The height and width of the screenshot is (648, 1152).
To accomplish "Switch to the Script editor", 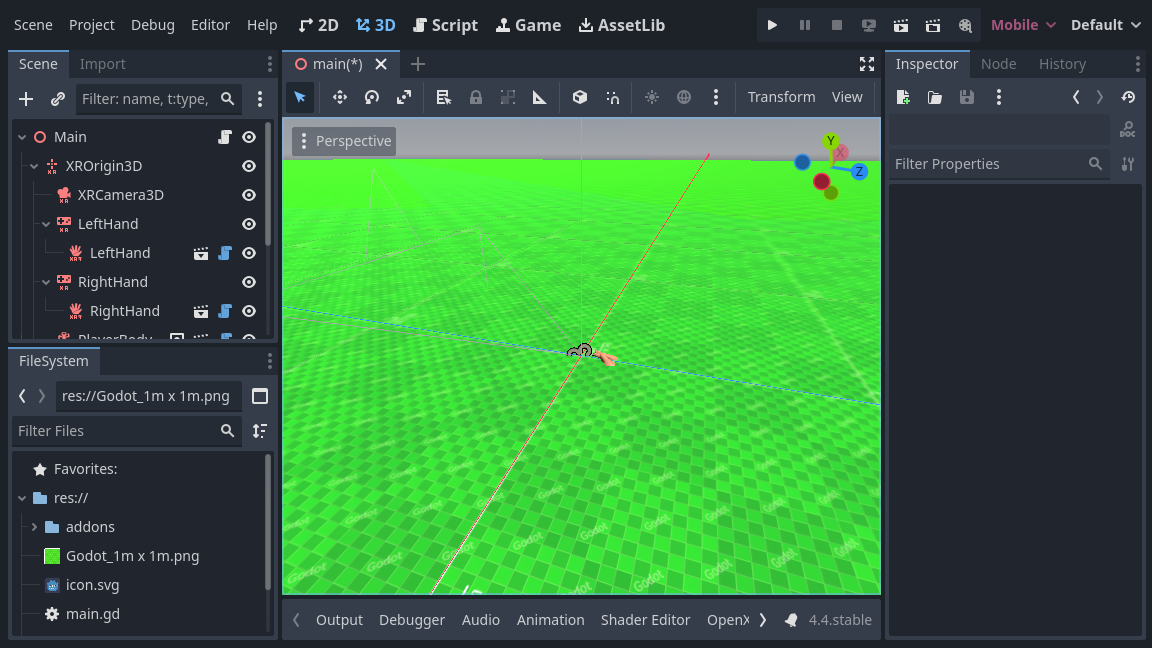I will [x=446, y=25].
